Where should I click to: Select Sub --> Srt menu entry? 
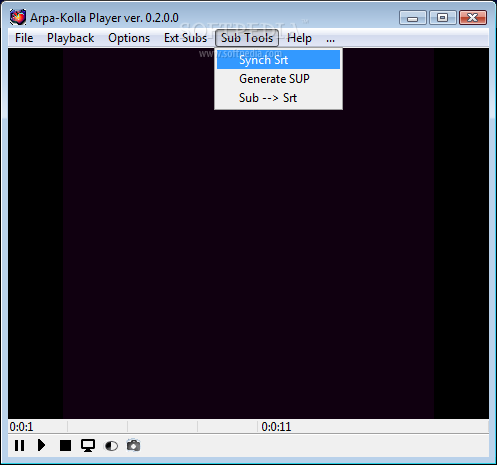[x=278, y=98]
